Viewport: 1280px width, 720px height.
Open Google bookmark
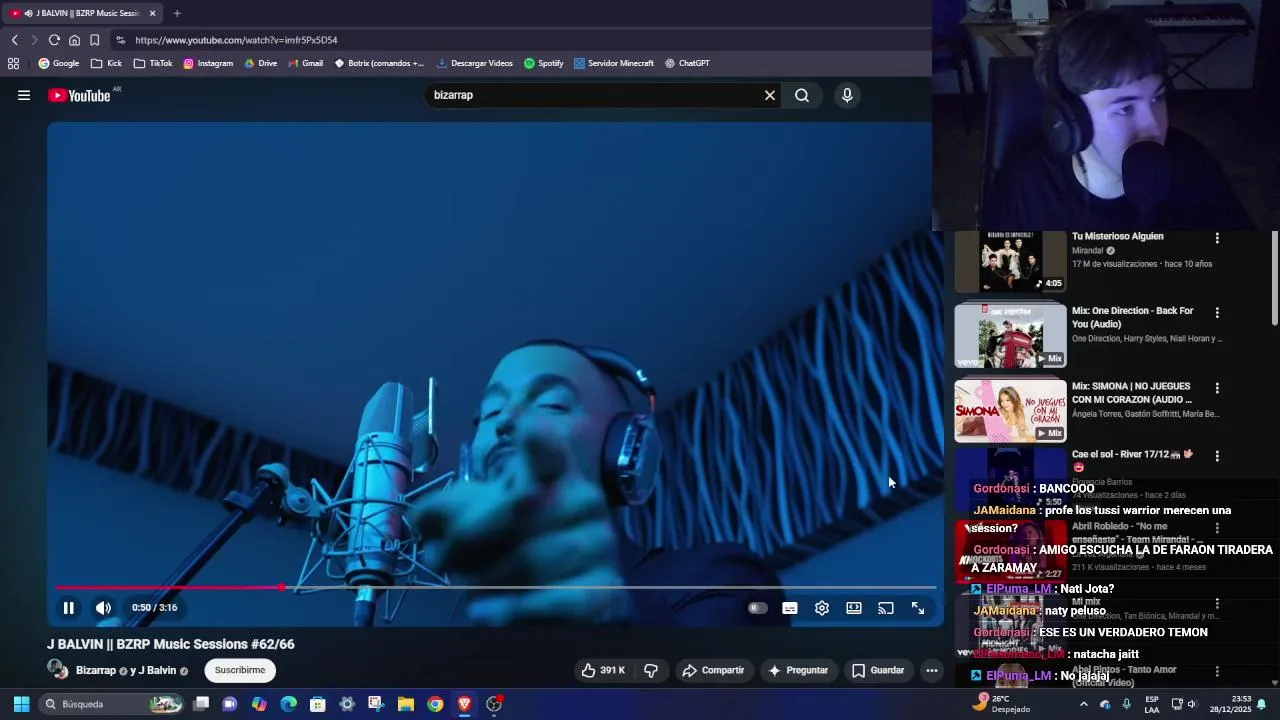tap(58, 63)
